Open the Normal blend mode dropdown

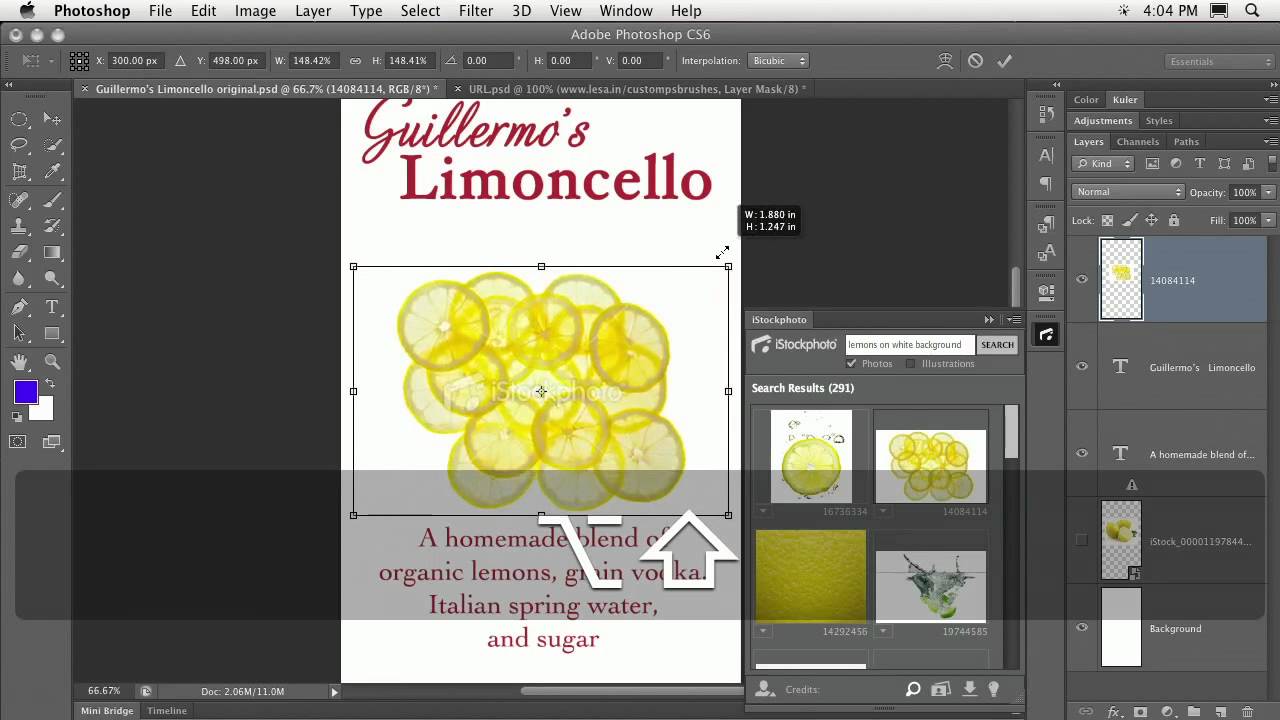click(1128, 192)
